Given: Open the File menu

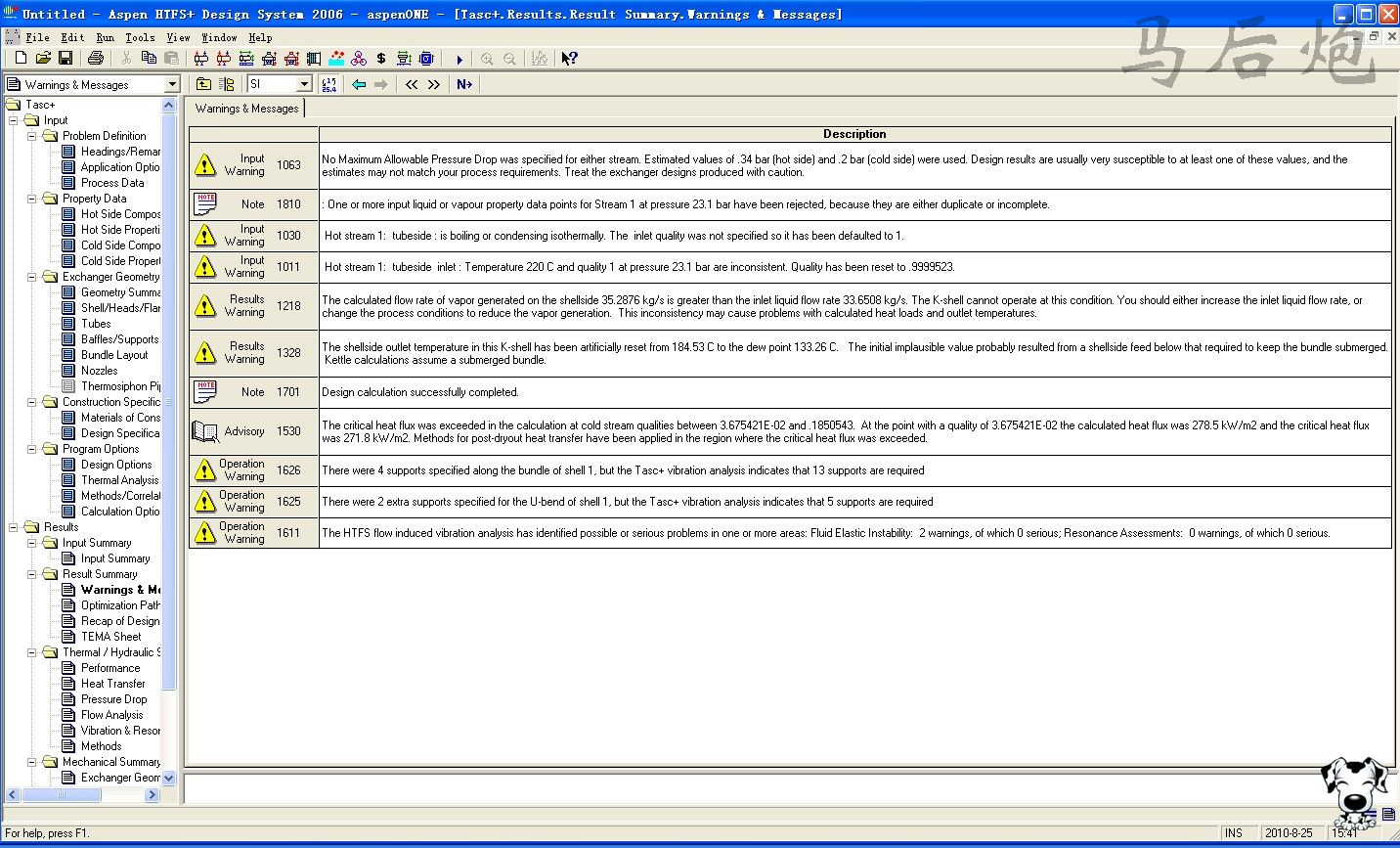Looking at the screenshot, I should click(37, 37).
